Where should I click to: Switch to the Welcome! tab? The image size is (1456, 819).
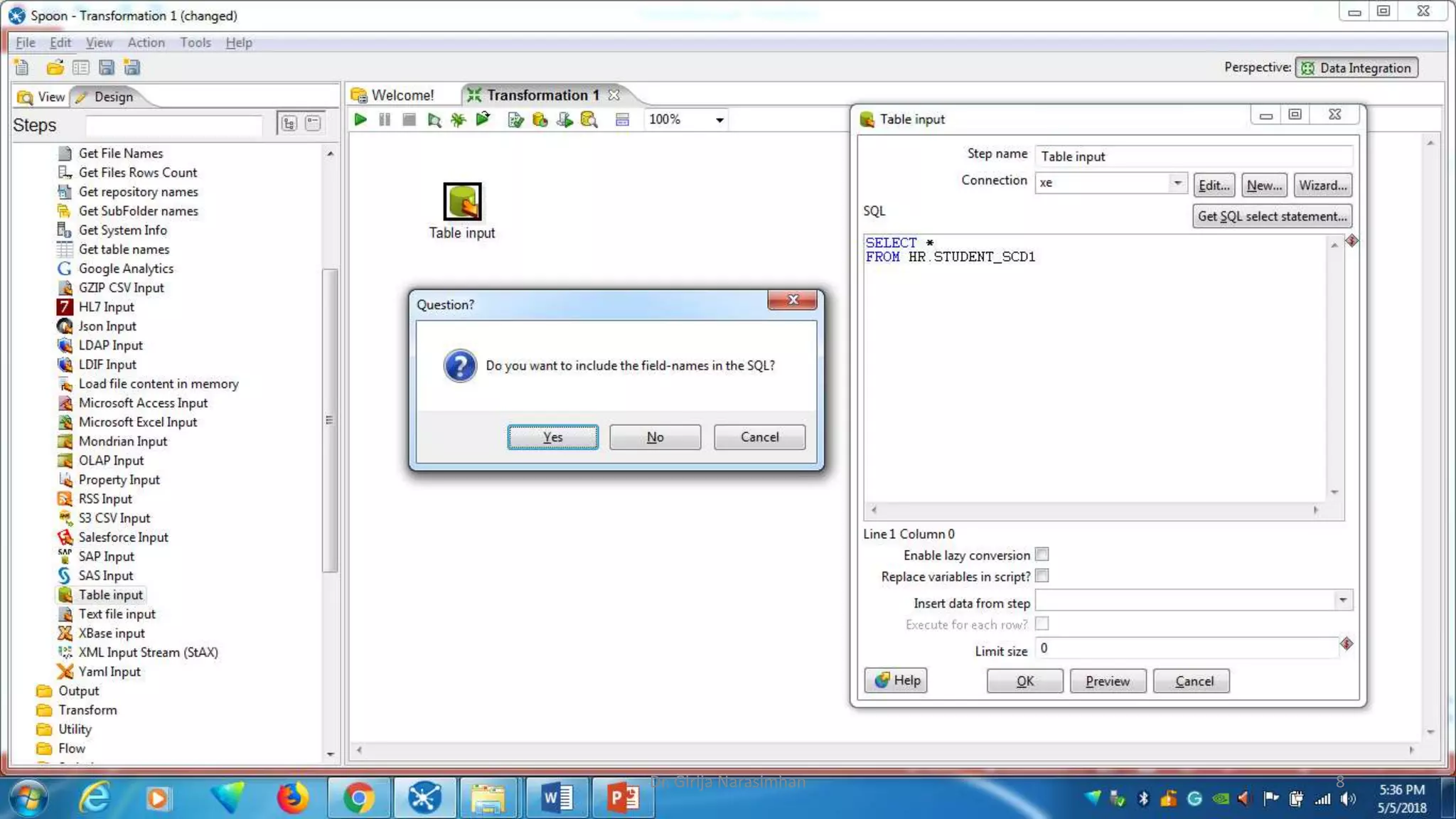[402, 95]
